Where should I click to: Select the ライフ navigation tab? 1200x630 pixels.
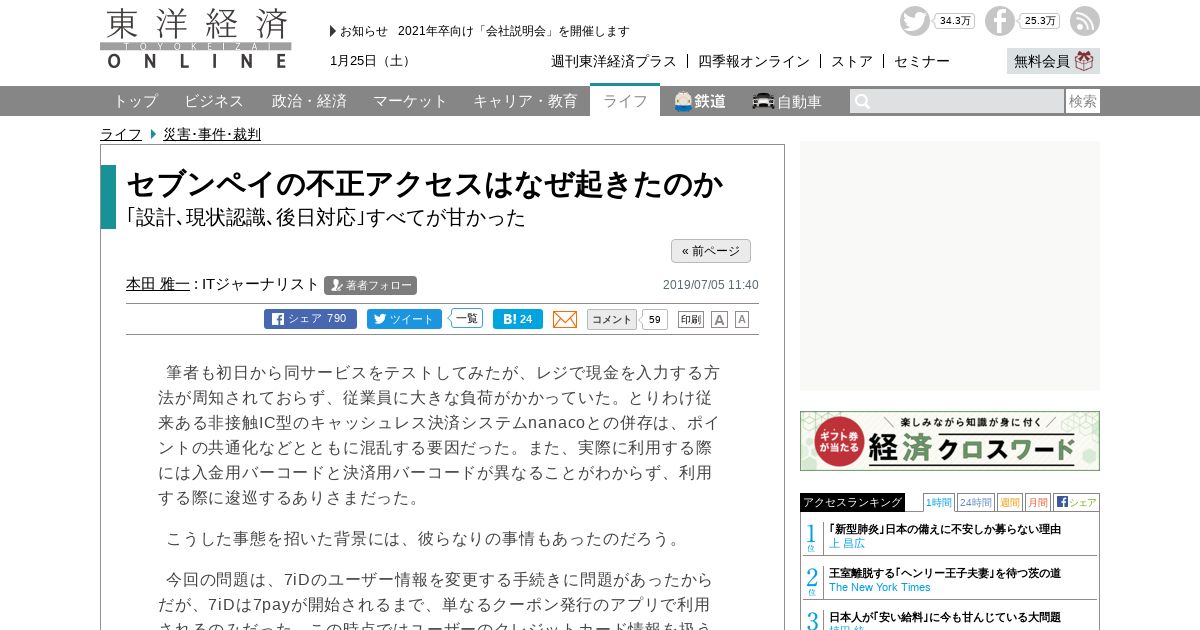click(625, 100)
